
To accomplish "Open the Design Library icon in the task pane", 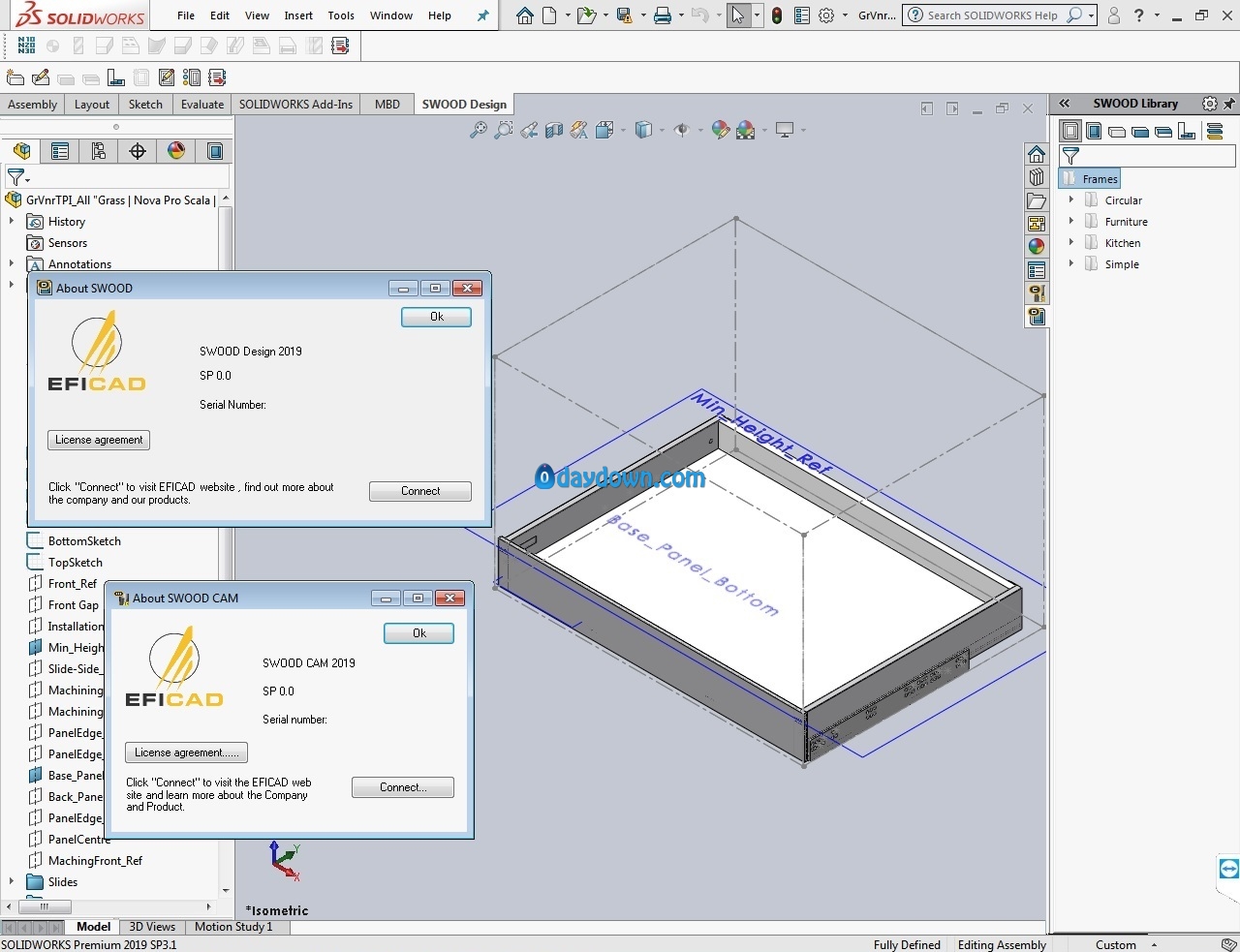I will [1037, 177].
